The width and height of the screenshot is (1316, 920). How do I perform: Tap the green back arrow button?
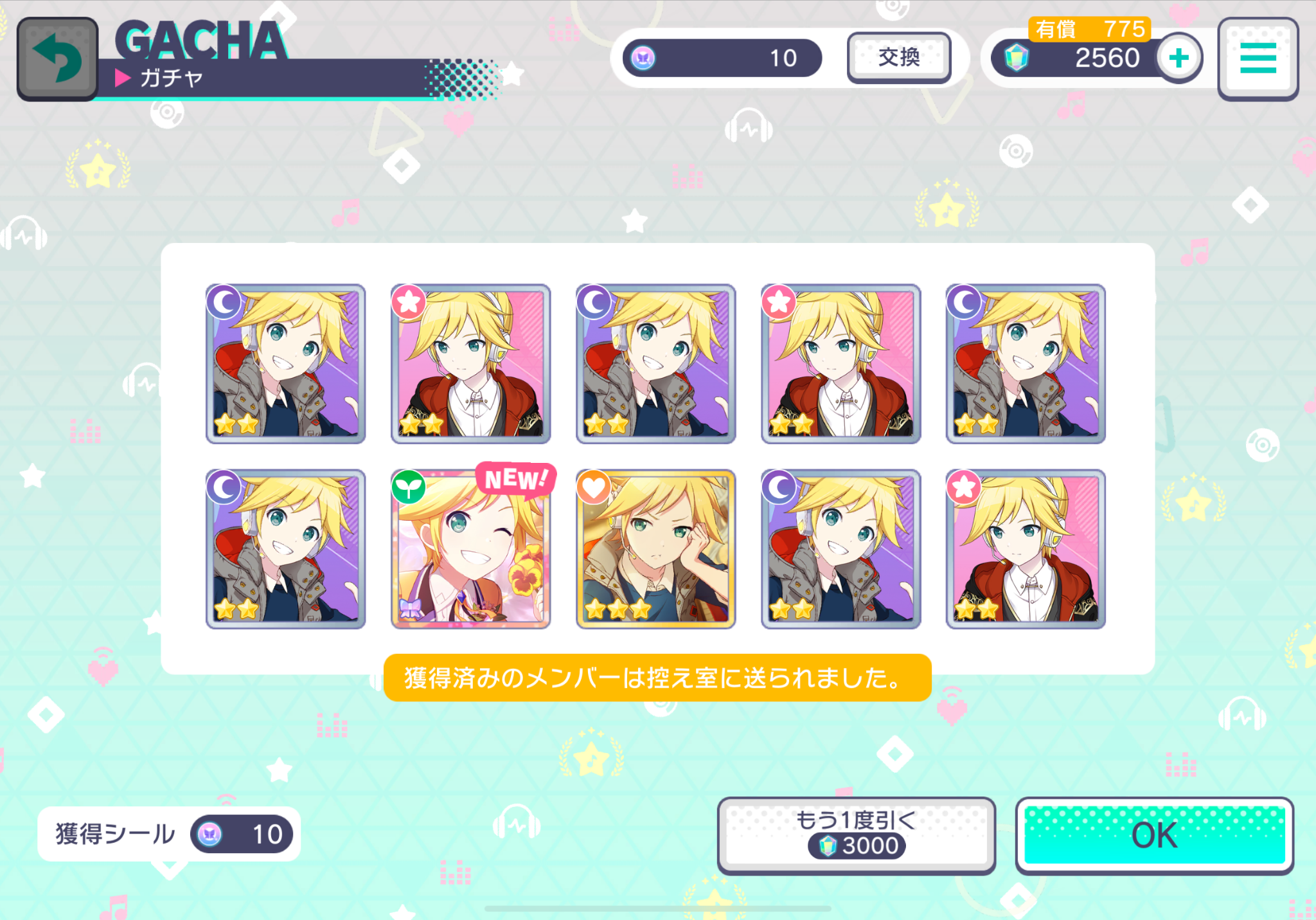pyautogui.click(x=58, y=59)
